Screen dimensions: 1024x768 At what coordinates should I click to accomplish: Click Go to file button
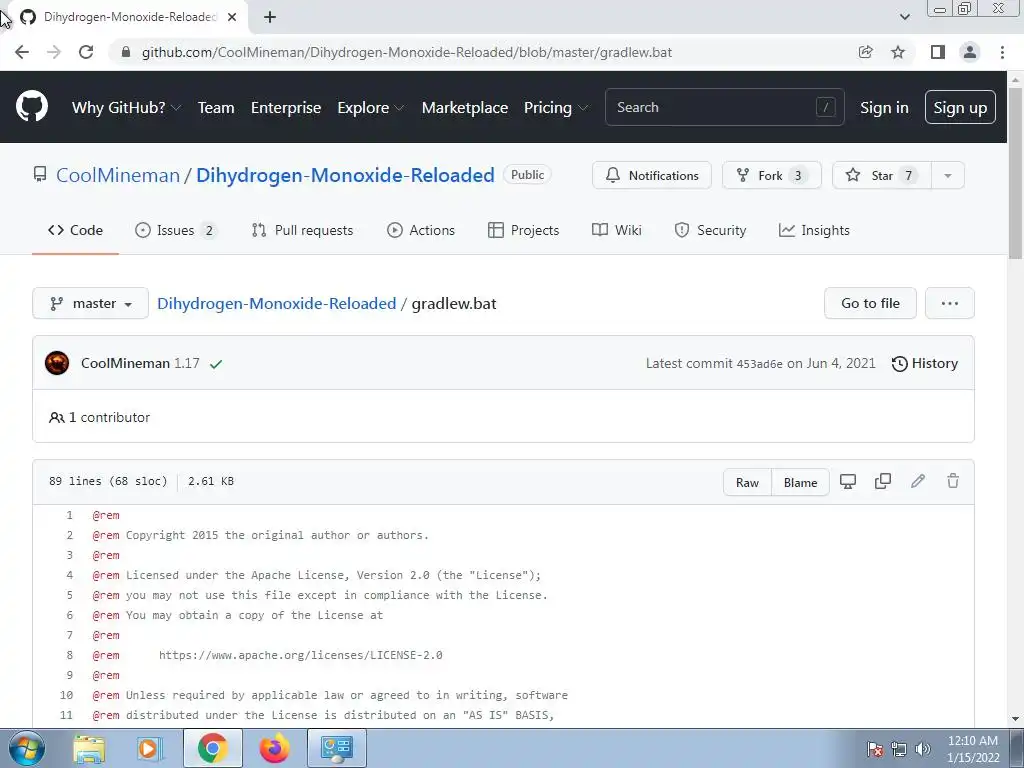[x=871, y=303]
